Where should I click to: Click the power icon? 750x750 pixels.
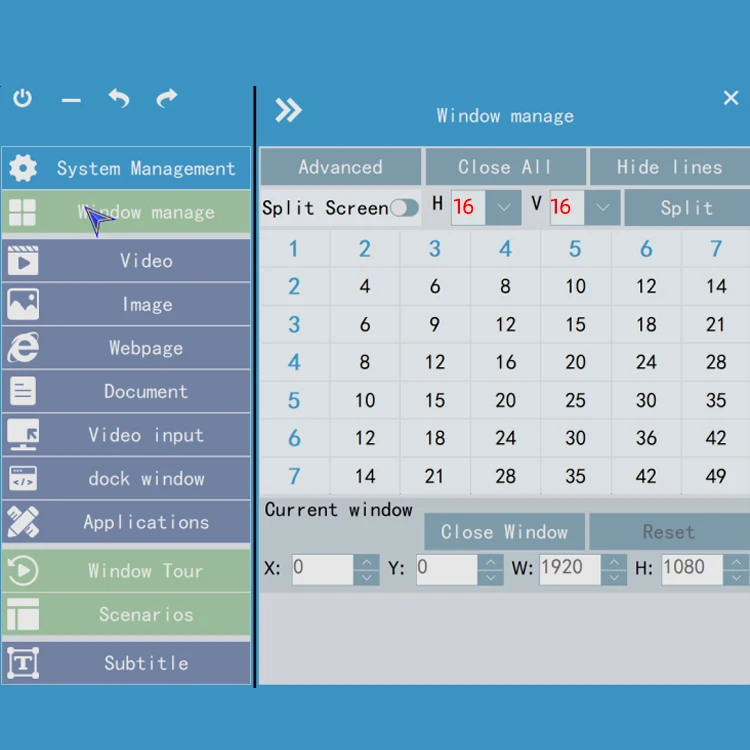coord(22,98)
